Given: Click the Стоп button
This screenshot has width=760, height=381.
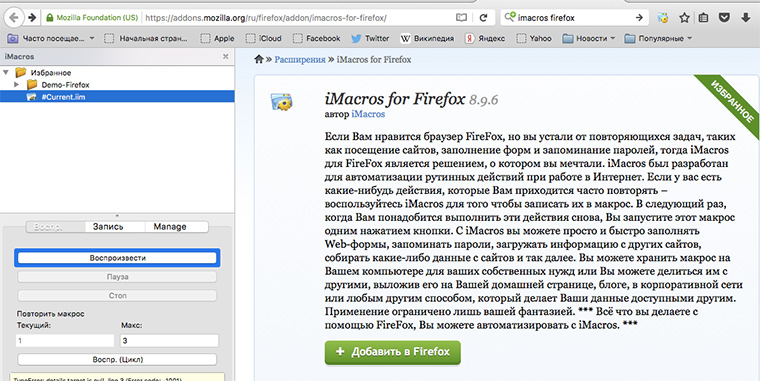Looking at the screenshot, I should pos(117,295).
